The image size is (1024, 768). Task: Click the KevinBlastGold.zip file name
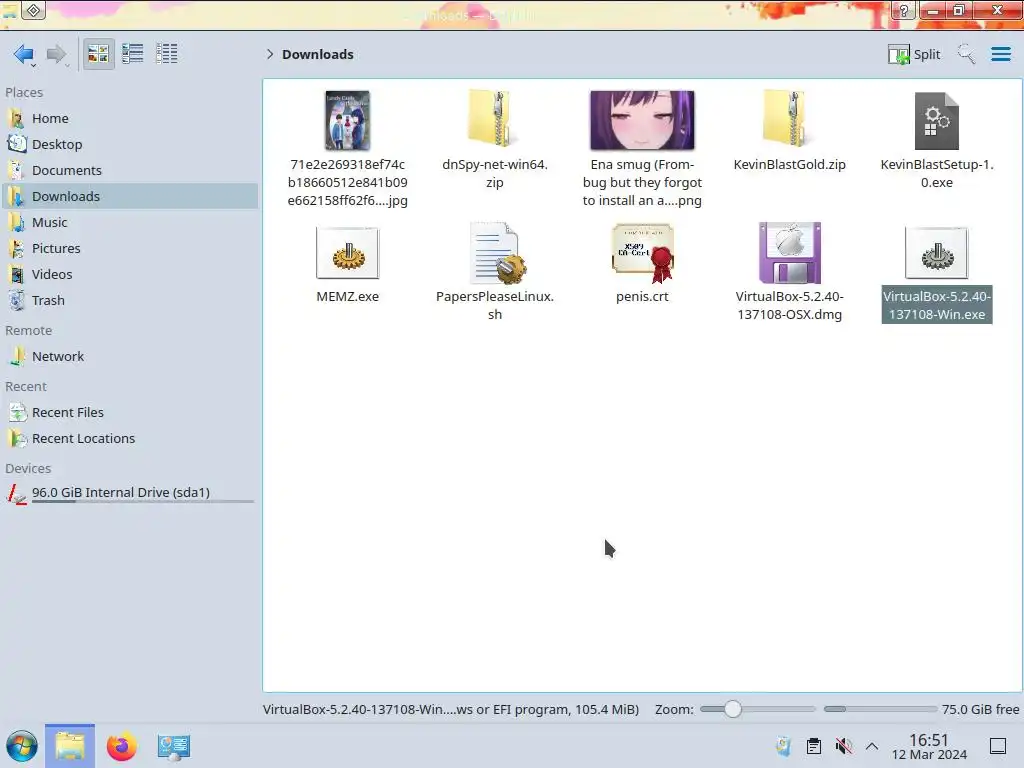[x=790, y=165]
